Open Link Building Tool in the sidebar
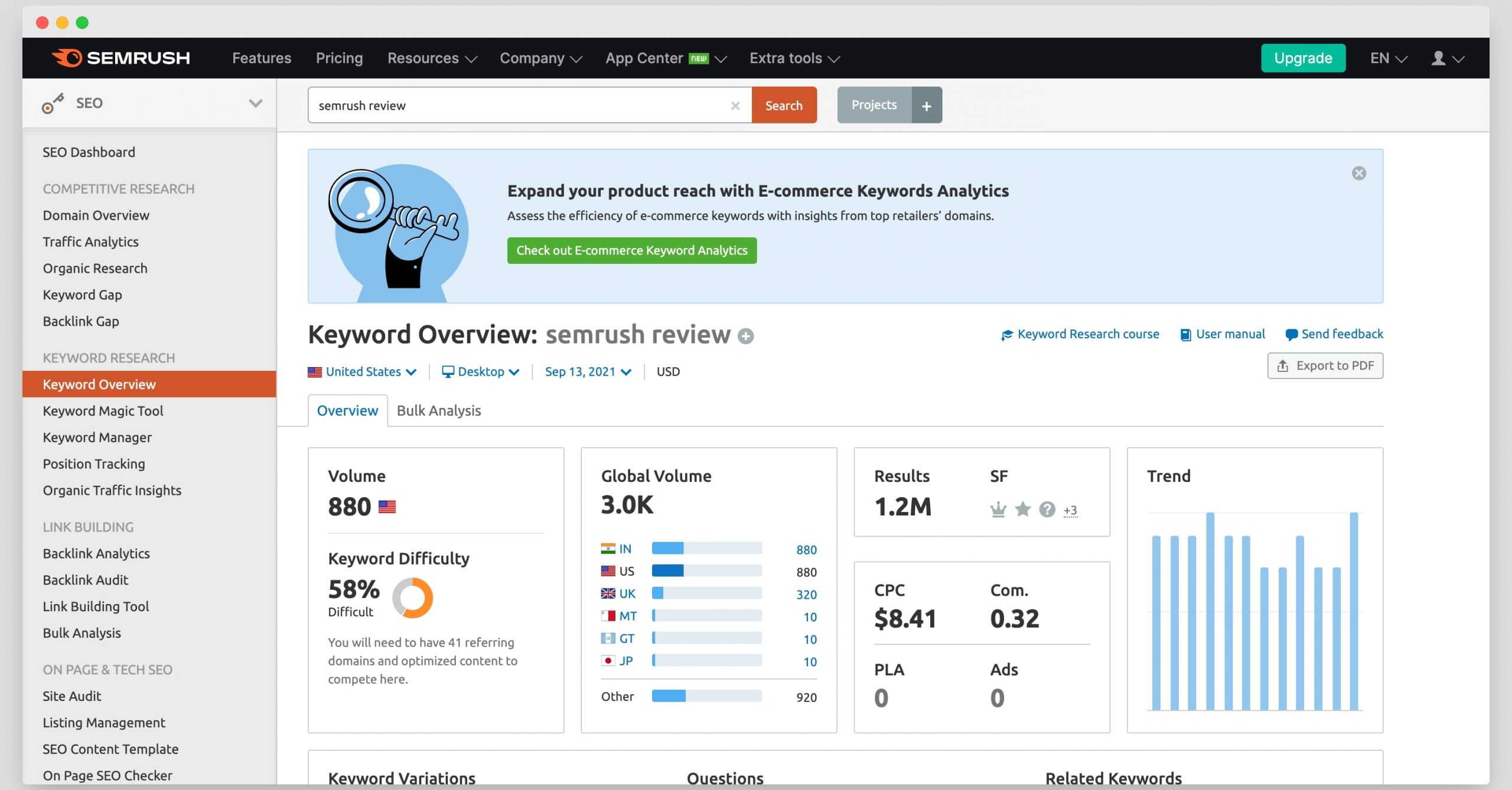1512x790 pixels. 96,607
